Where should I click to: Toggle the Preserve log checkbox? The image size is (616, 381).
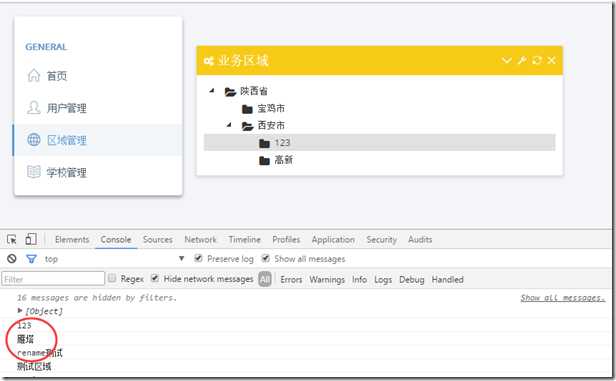(x=198, y=258)
